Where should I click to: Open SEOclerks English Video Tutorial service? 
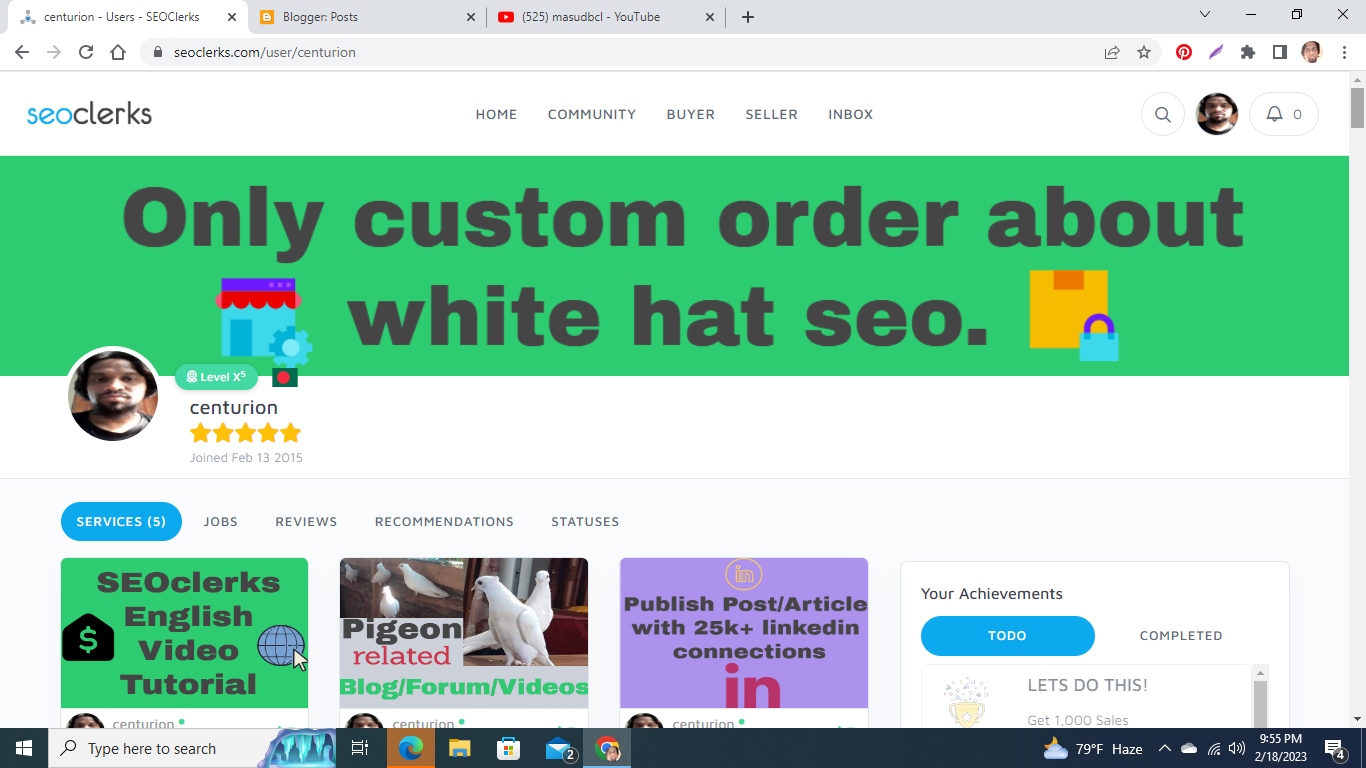(184, 633)
